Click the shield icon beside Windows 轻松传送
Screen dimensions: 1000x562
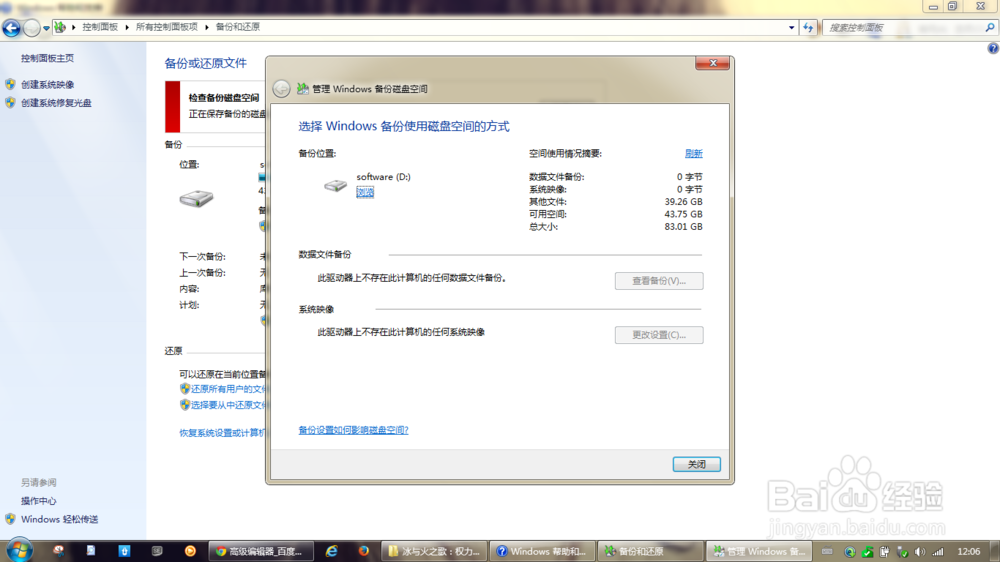pyautogui.click(x=10, y=519)
